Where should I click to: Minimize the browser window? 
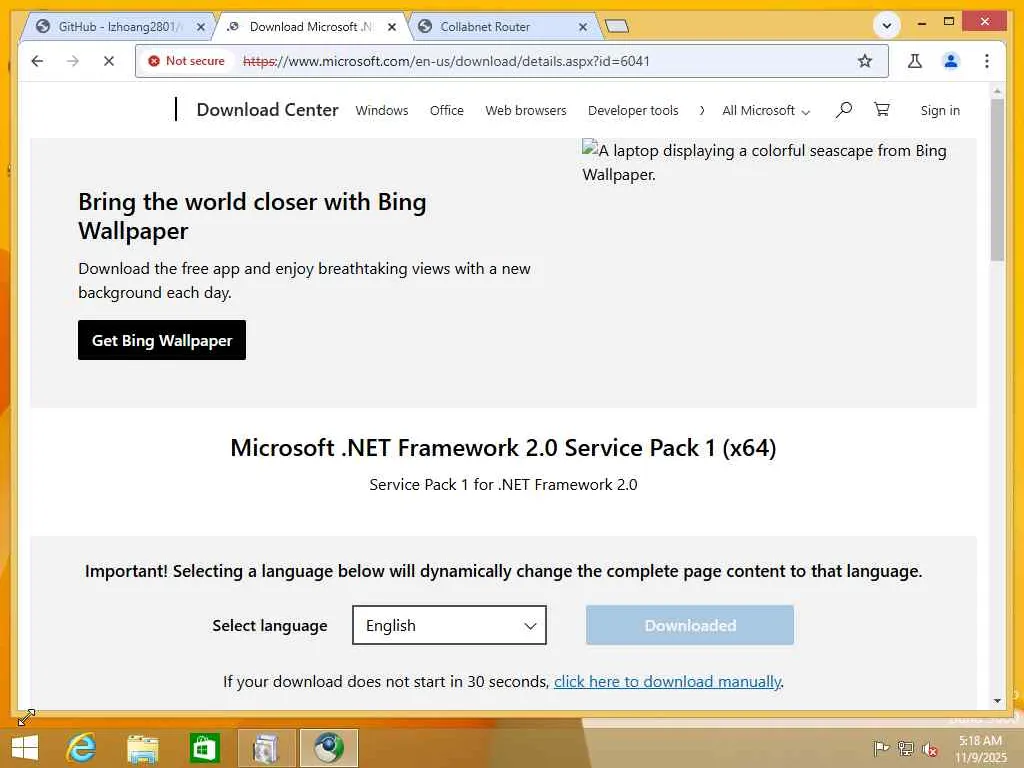pyautogui.click(x=921, y=24)
